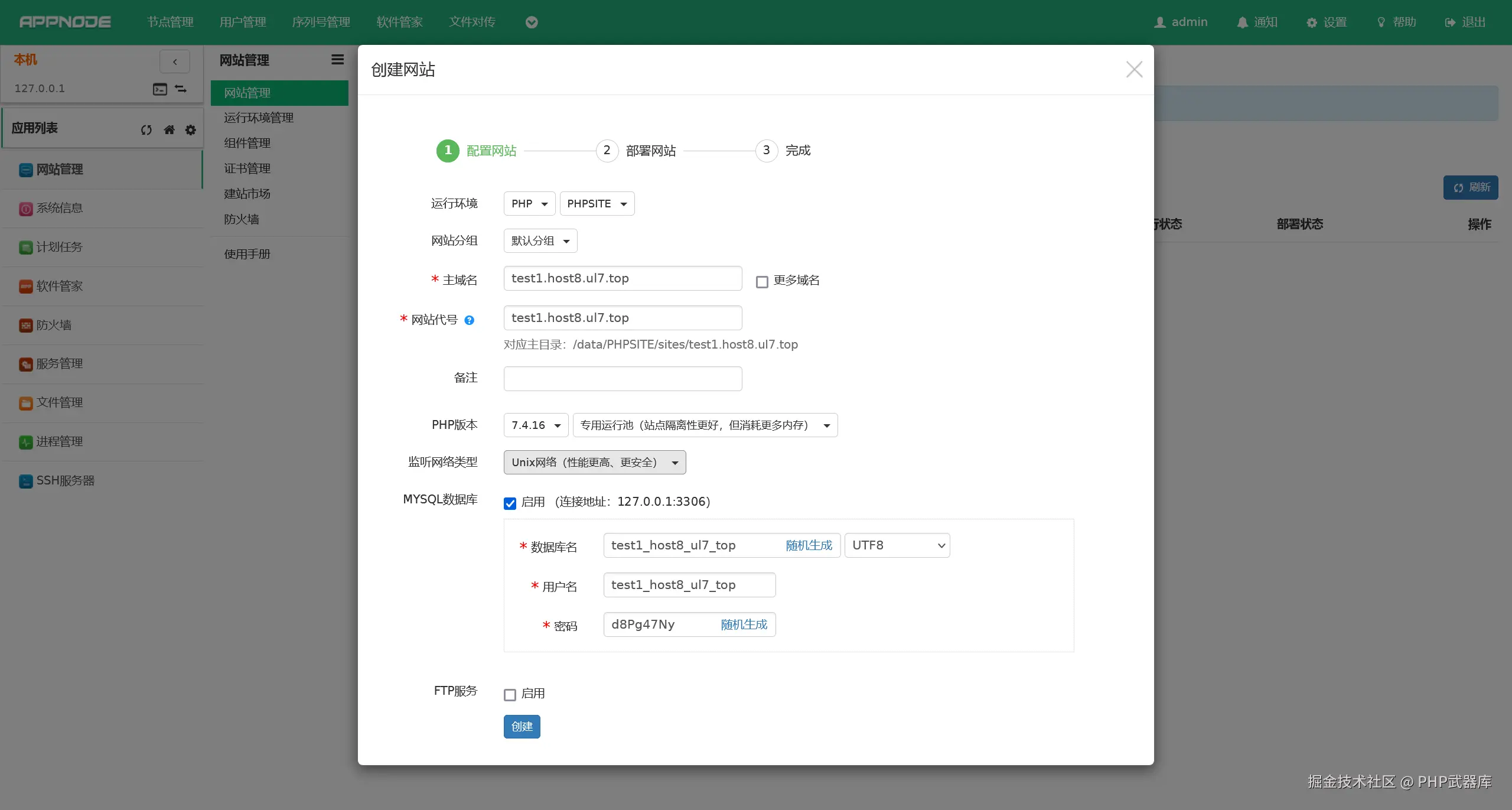Open the PHP version 7.4.16 dropdown
1512x810 pixels.
point(535,425)
